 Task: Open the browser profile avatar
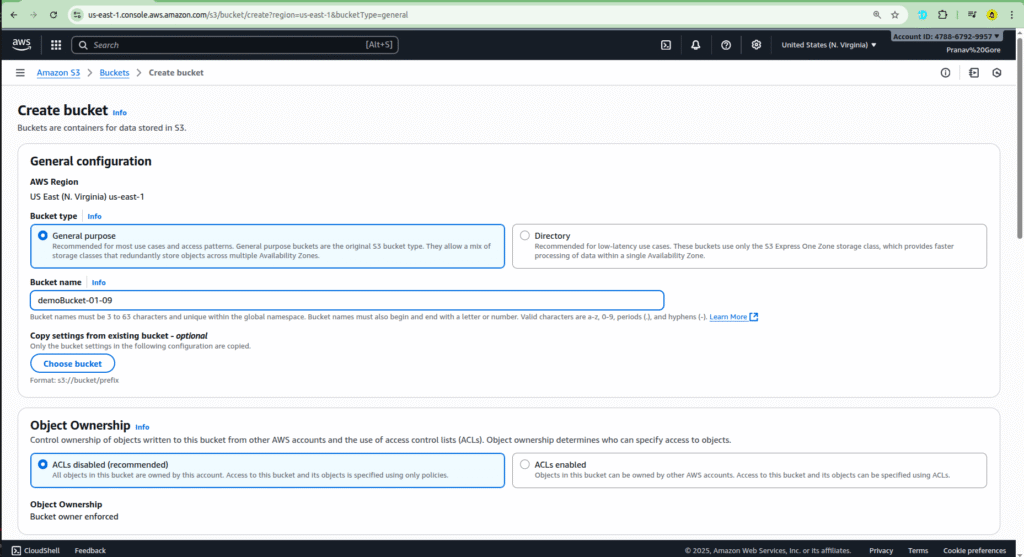(992, 14)
